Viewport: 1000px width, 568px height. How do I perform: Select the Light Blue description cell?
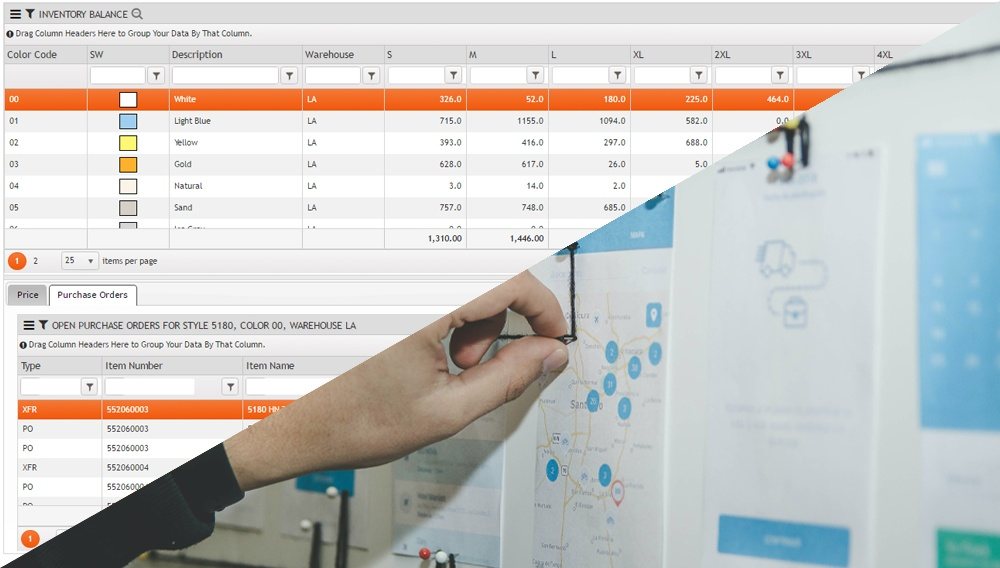pyautogui.click(x=235, y=121)
